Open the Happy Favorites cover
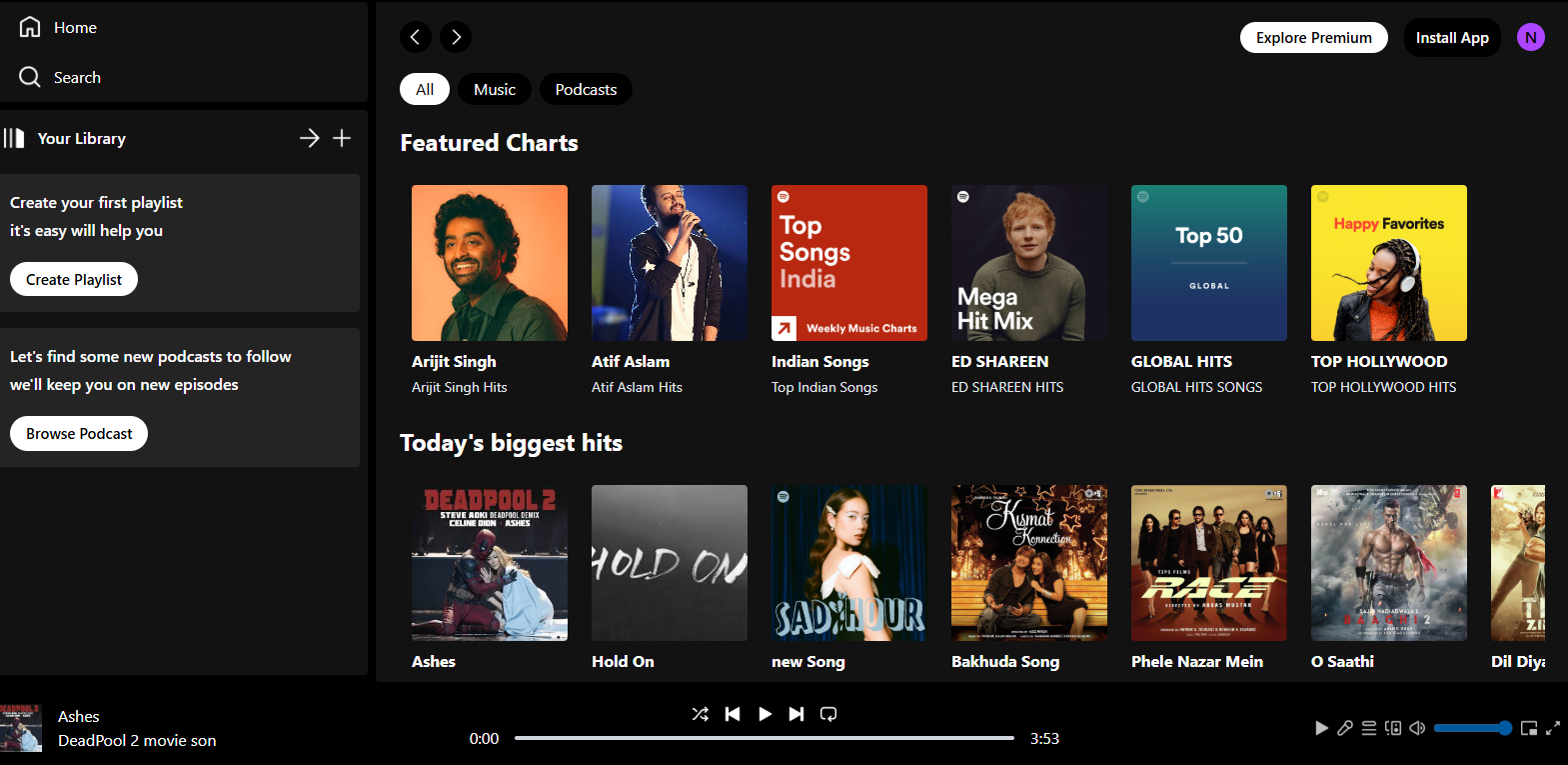Screen dimensions: 1568x765 [1389, 263]
